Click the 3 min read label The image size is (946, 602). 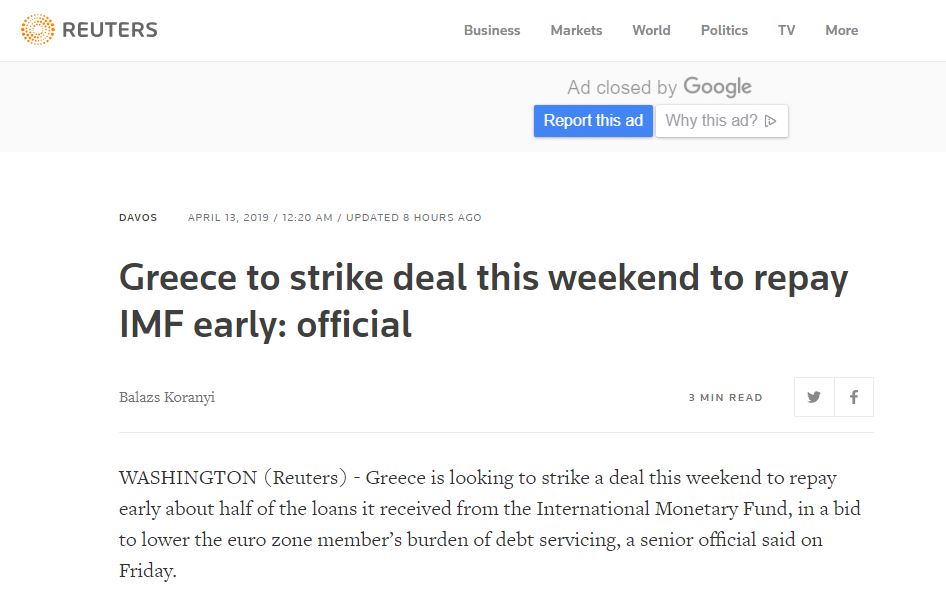coord(725,397)
